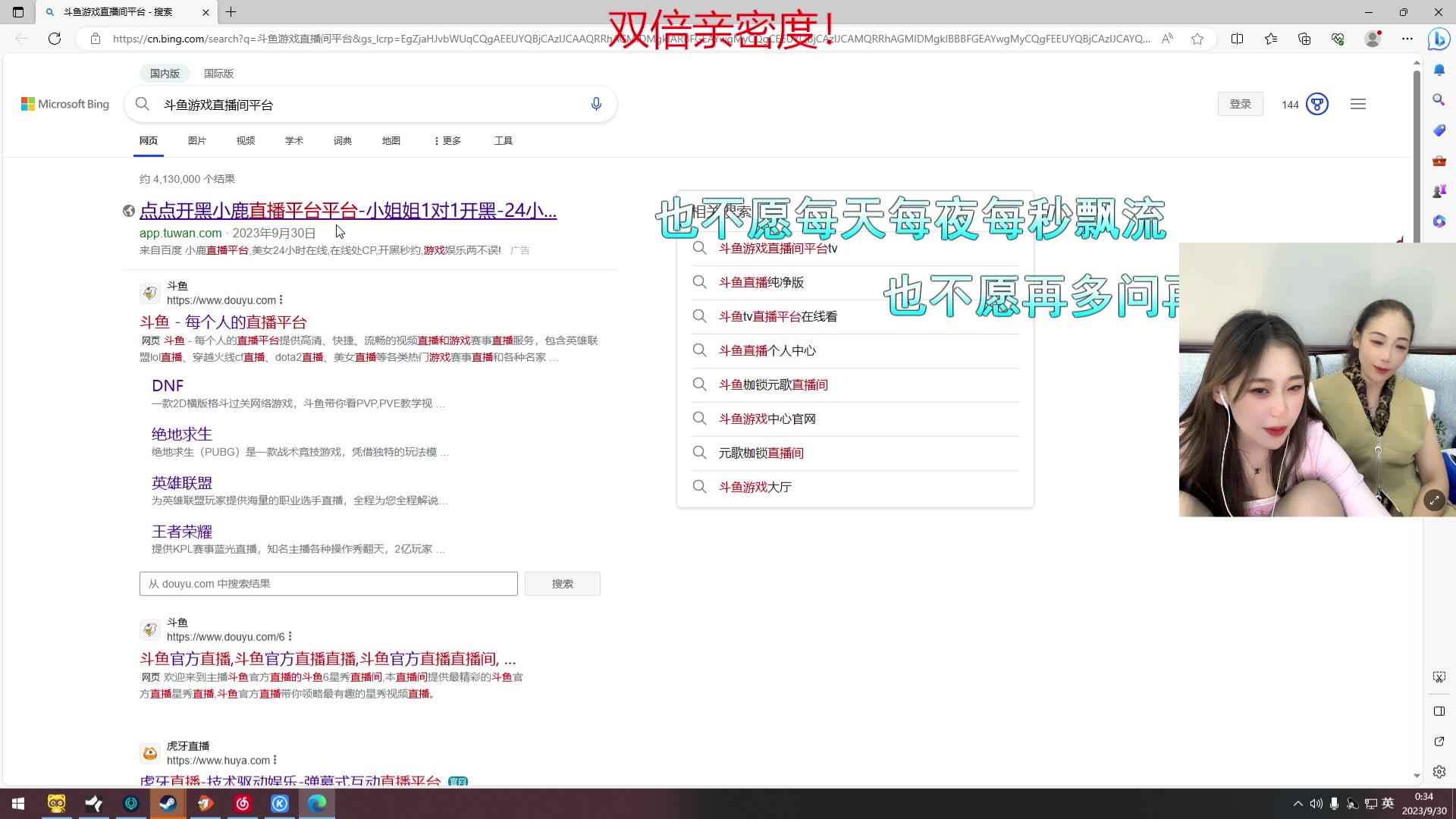Mute system volume via taskbar speaker icon
Viewport: 1456px width, 819px height.
pyautogui.click(x=1316, y=803)
